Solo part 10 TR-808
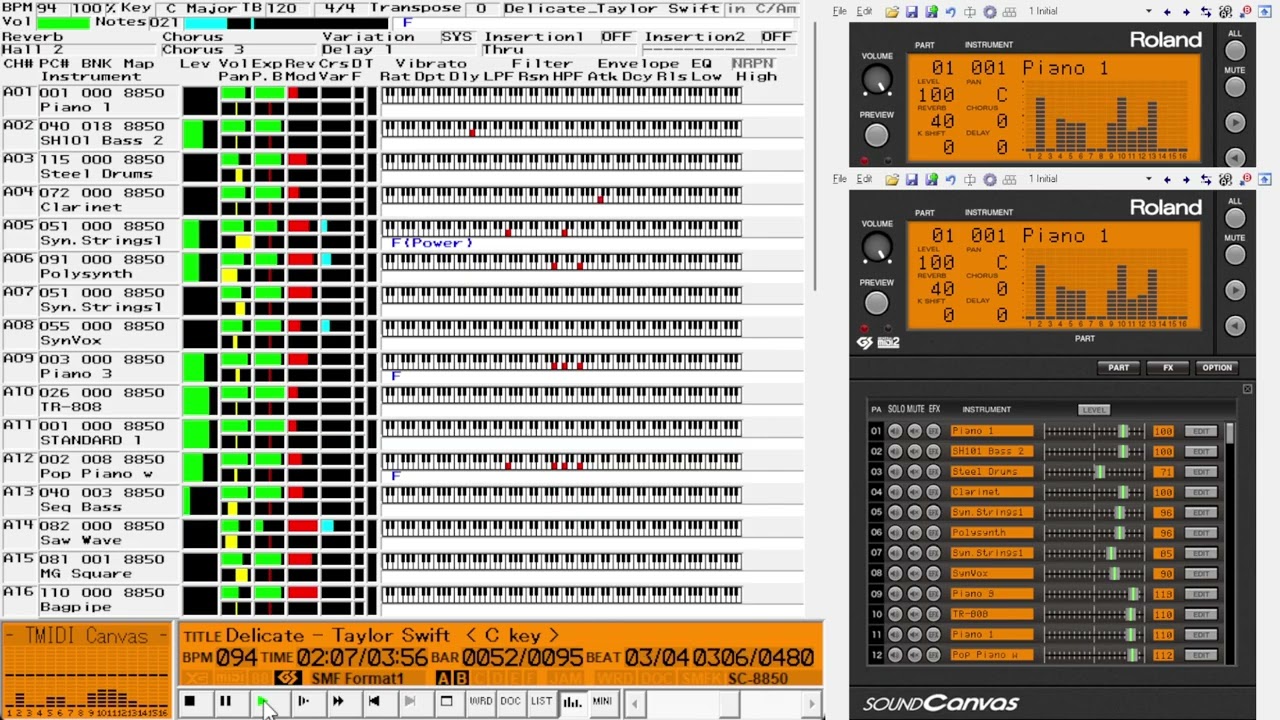 [895, 614]
